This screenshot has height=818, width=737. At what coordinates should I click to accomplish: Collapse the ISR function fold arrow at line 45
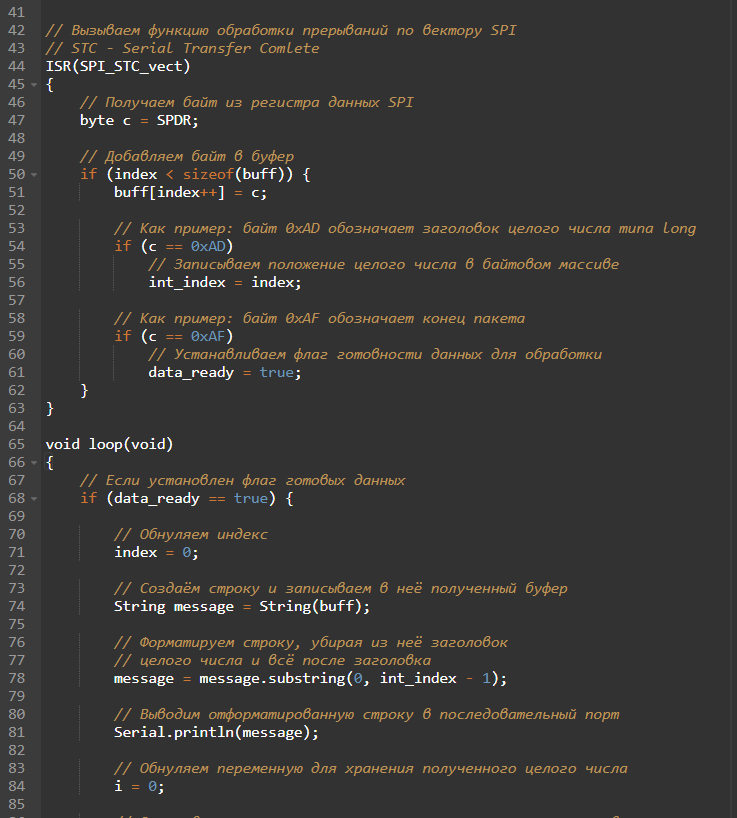[x=34, y=85]
